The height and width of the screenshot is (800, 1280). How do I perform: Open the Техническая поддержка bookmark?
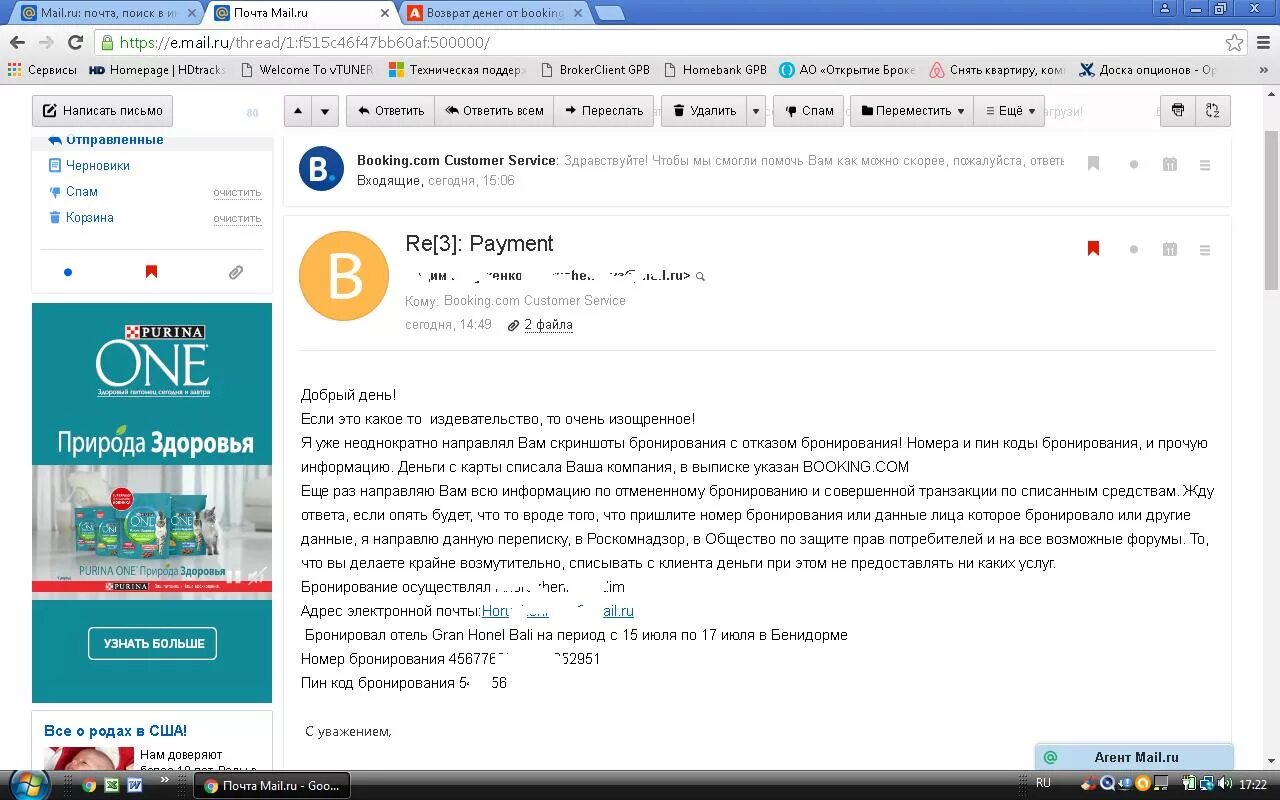click(x=457, y=70)
